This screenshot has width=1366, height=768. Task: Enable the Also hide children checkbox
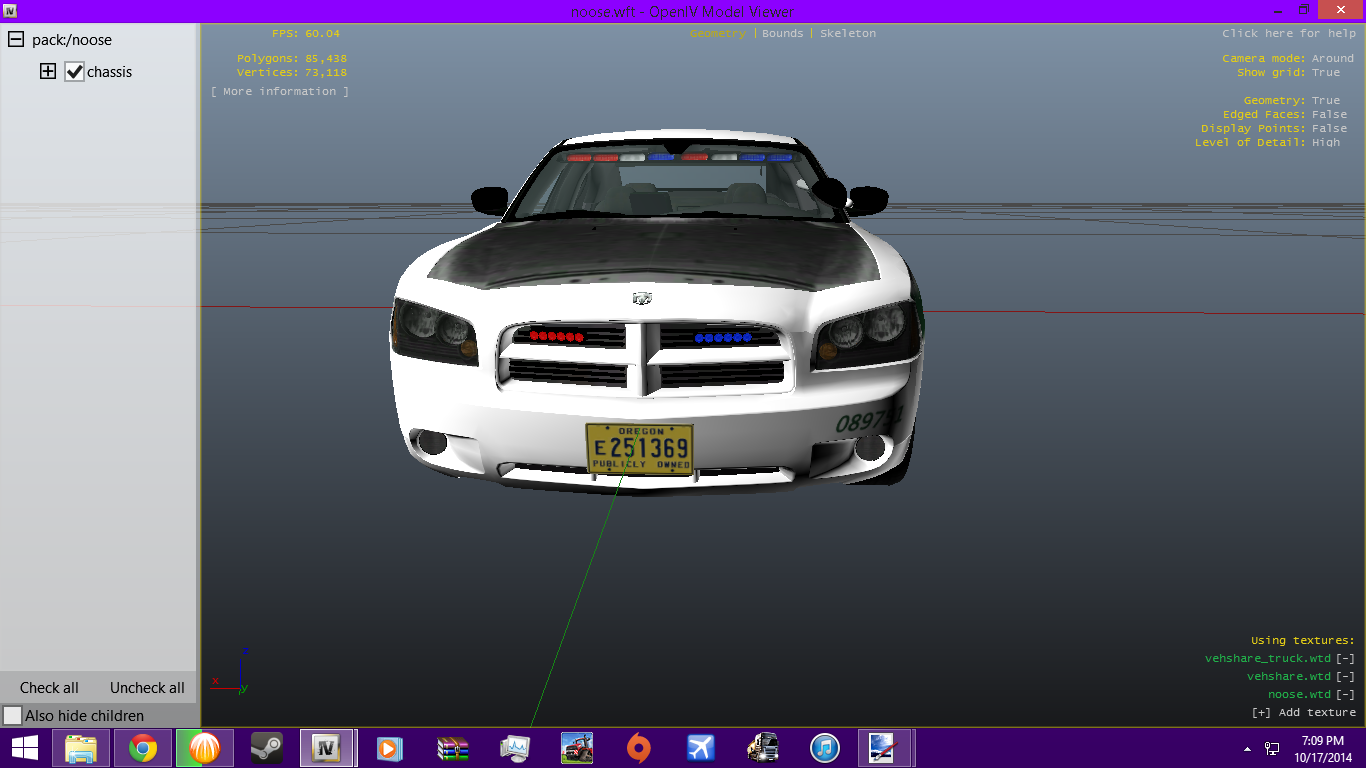tap(13, 716)
